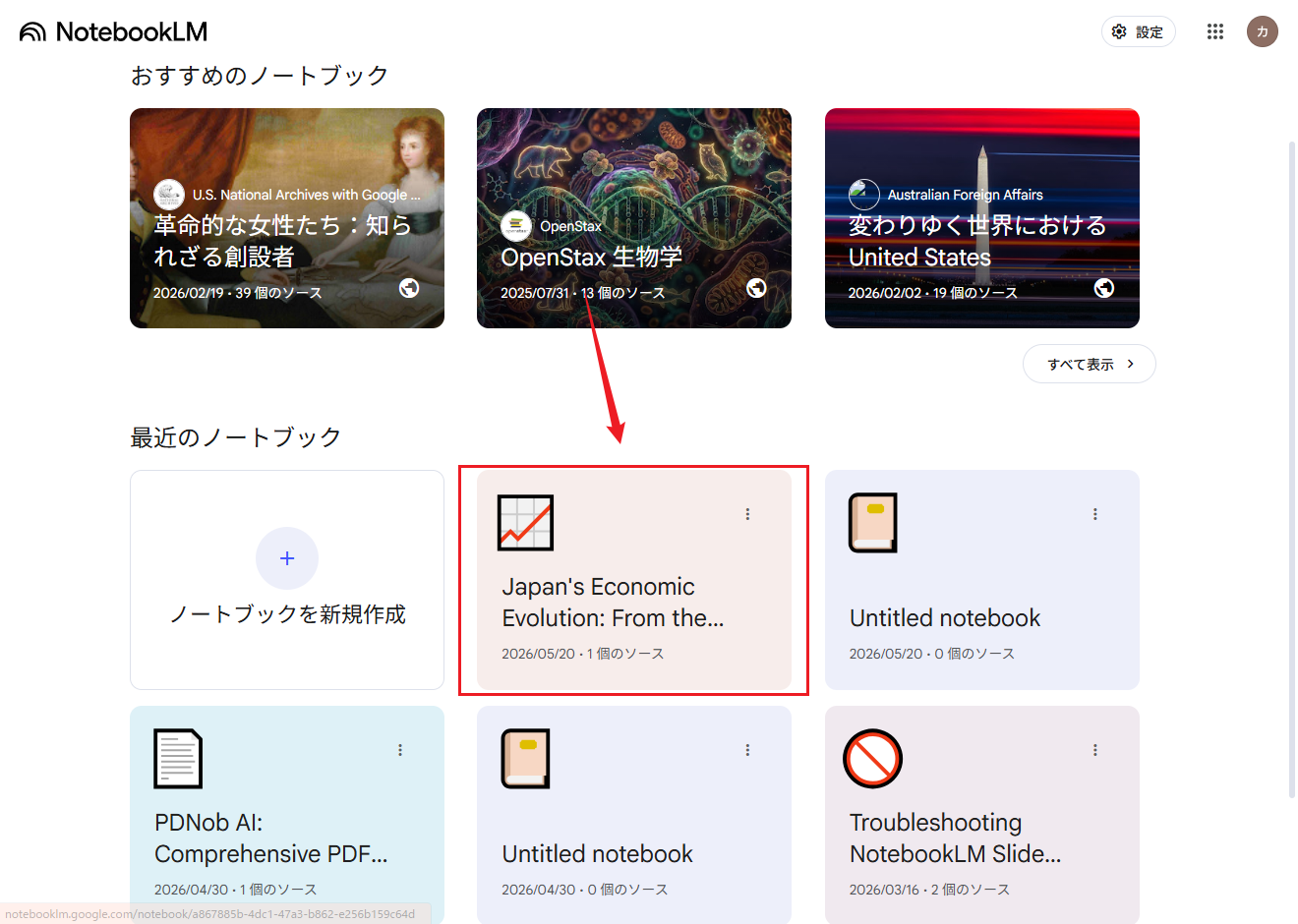Click globe icon on OpenStax 生物学 card
Viewport: 1298px width, 924px height.
(x=756, y=288)
